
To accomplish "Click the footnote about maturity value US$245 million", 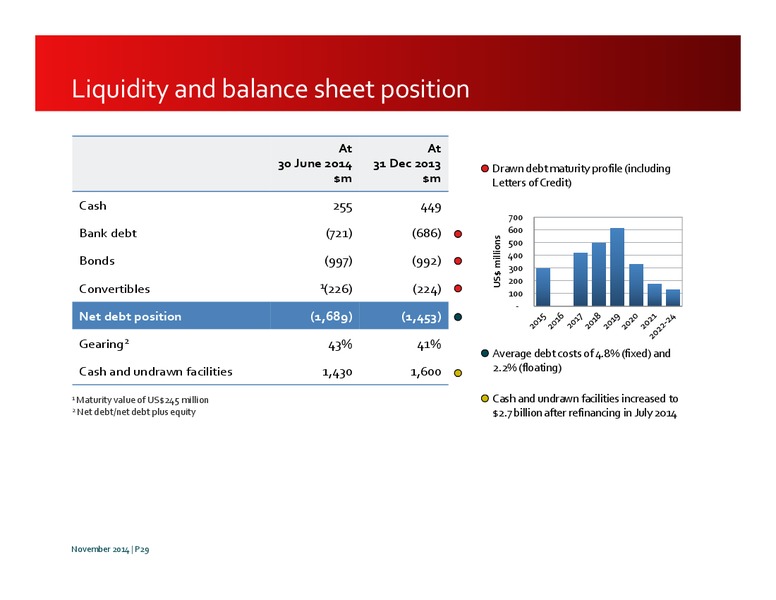I will pyautogui.click(x=140, y=400).
